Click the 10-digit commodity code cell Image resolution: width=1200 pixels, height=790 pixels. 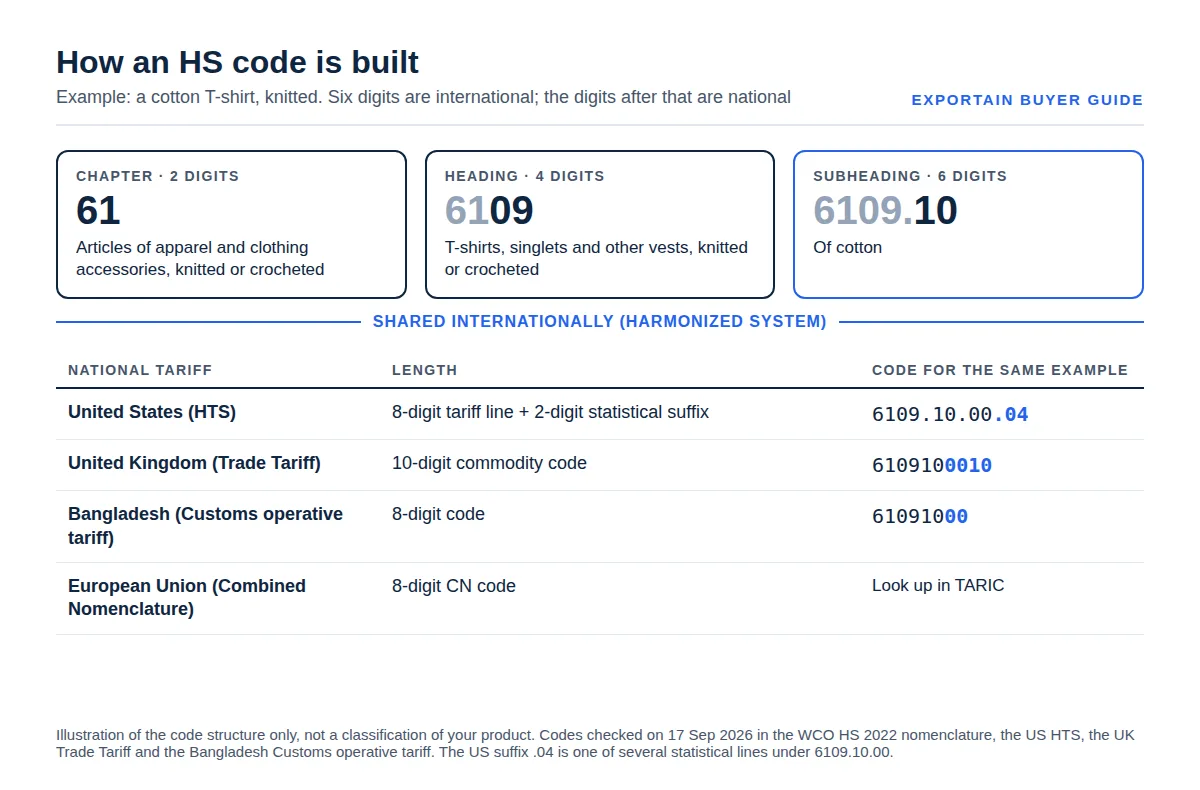(x=489, y=463)
